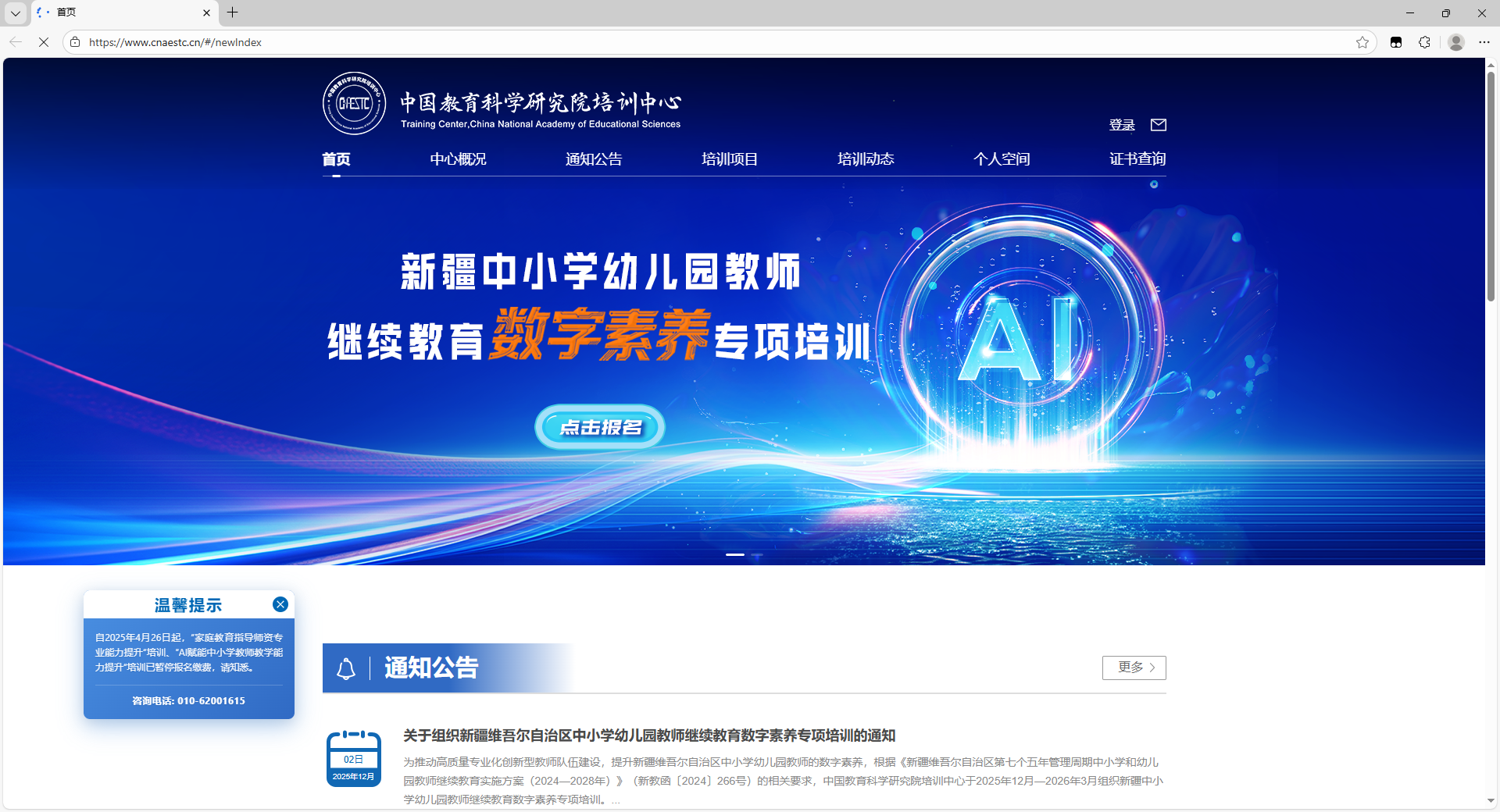Open browser settings and more menu
The width and height of the screenshot is (1500, 812).
click(1484, 42)
